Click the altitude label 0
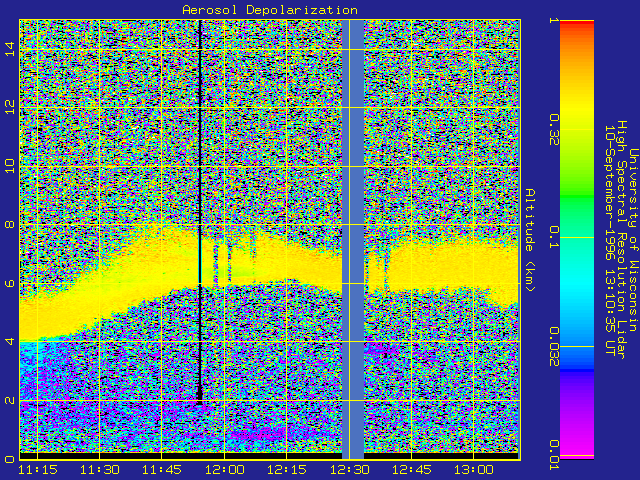This screenshot has width=640, height=480. point(10,459)
